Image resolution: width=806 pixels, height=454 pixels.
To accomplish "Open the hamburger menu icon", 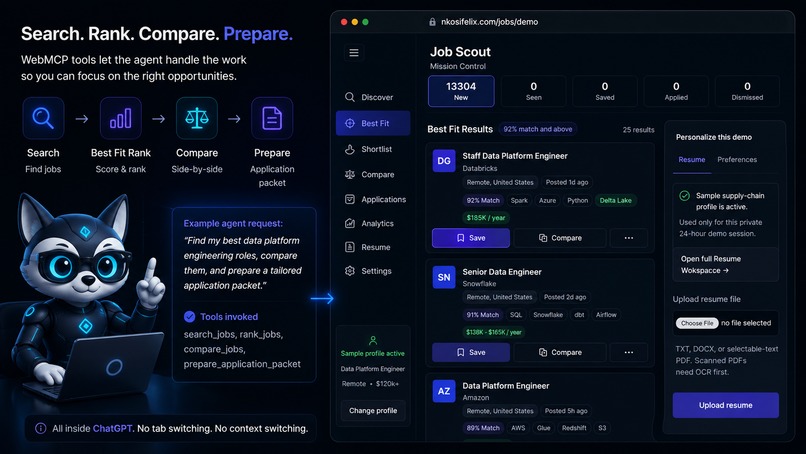I will pos(354,52).
